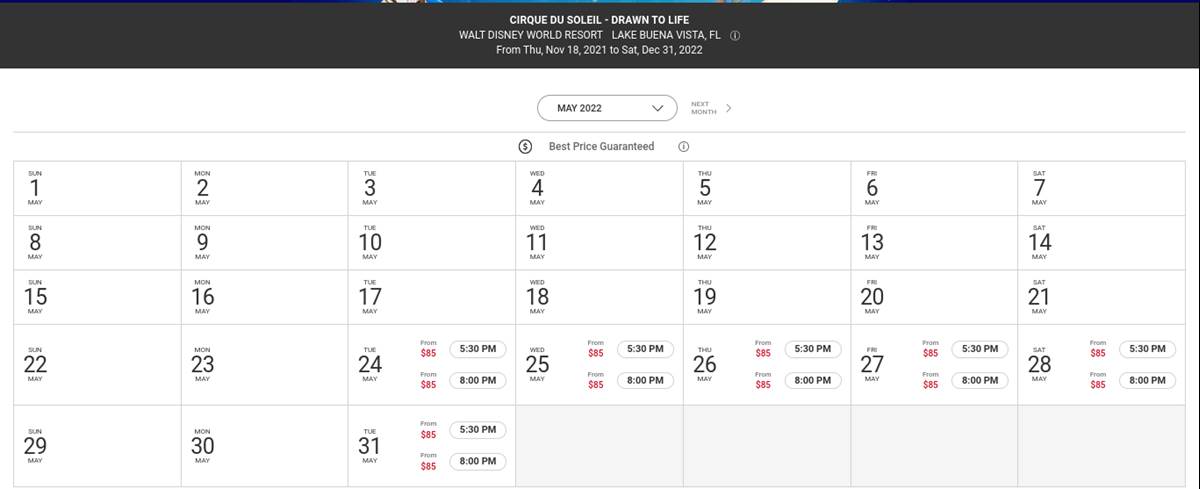Screen dimensions: 1200x489
Task: Click the Best Price Guaranteed label
Action: 601,147
